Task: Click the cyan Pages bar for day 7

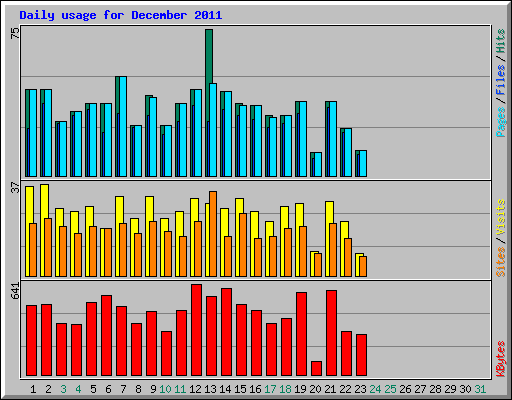Action: pyautogui.click(x=123, y=127)
